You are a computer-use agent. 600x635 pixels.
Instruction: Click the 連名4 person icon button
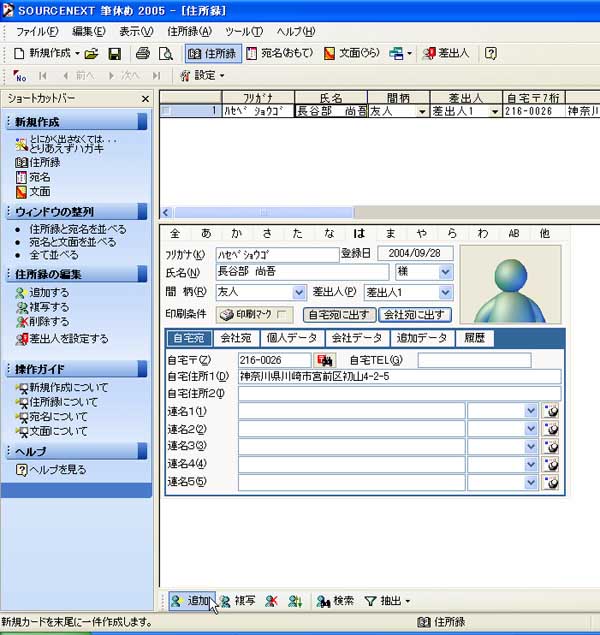pos(551,464)
